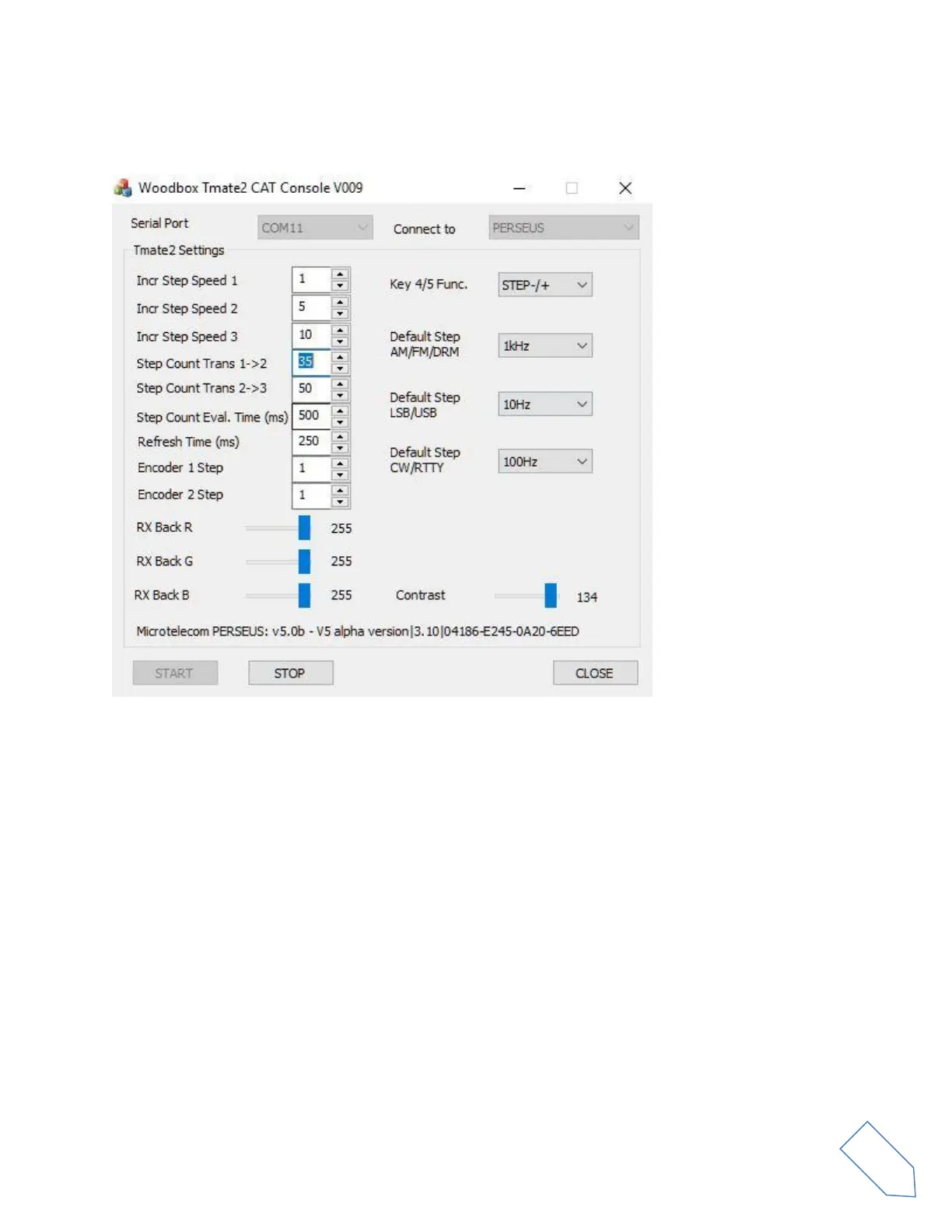Click the RX Back B slider handle
Viewport: 952px width, 1232px height.
(x=304, y=595)
